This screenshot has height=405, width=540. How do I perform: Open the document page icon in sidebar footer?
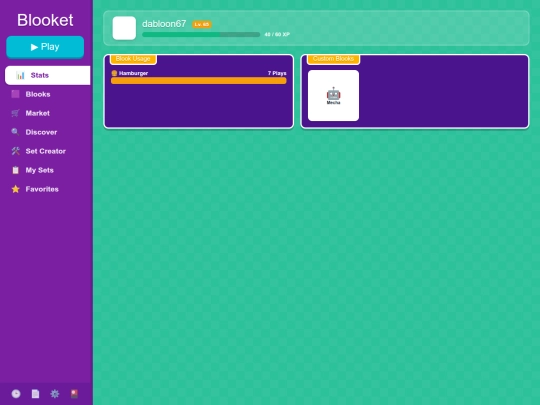35,394
